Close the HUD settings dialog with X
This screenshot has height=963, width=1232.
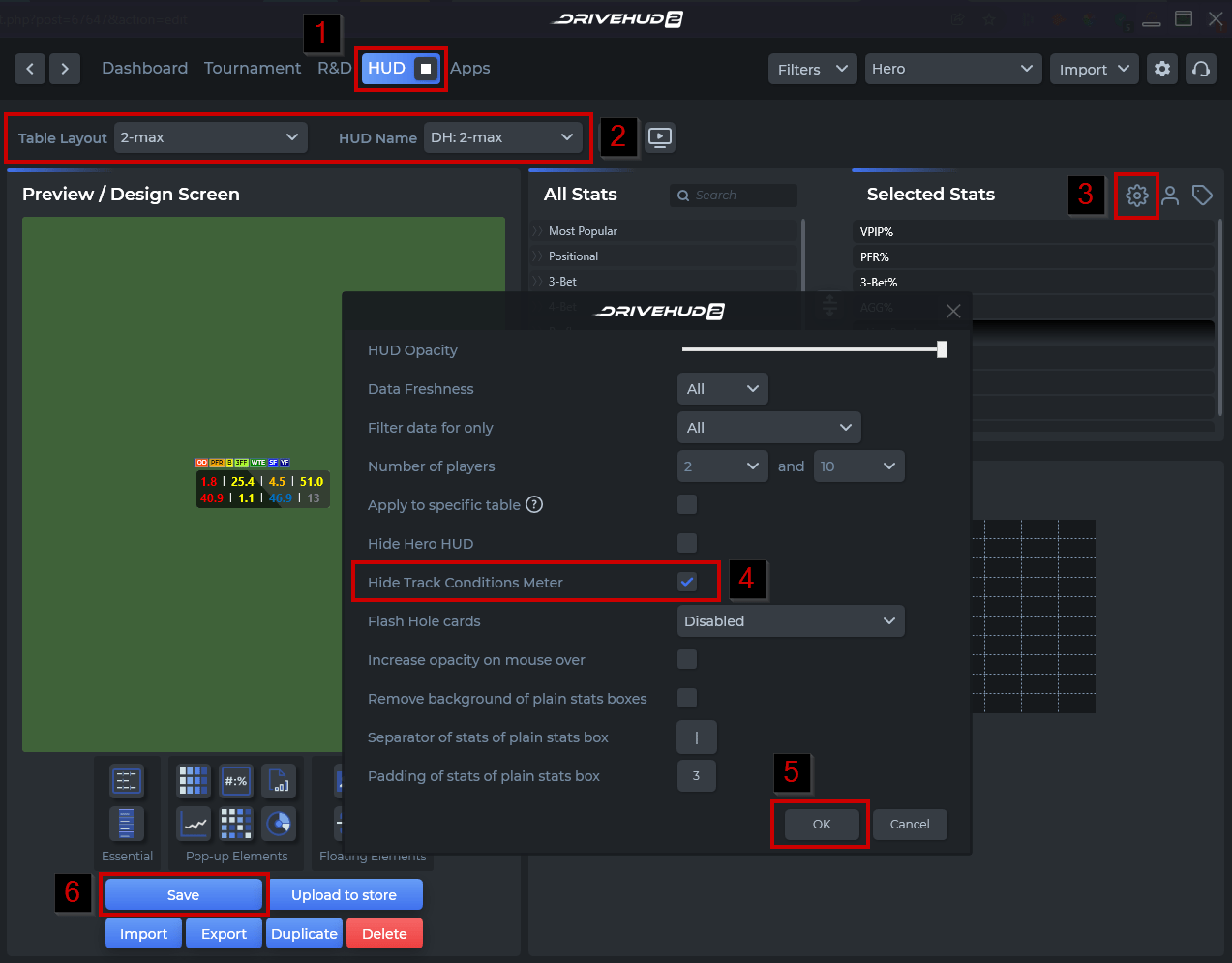(953, 311)
